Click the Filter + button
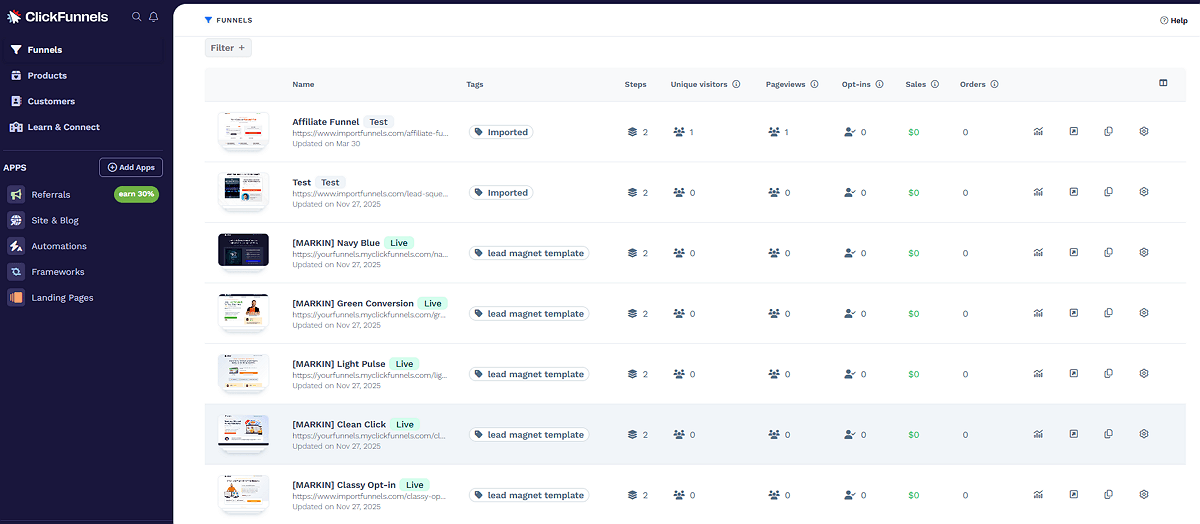1200x524 pixels. click(228, 48)
